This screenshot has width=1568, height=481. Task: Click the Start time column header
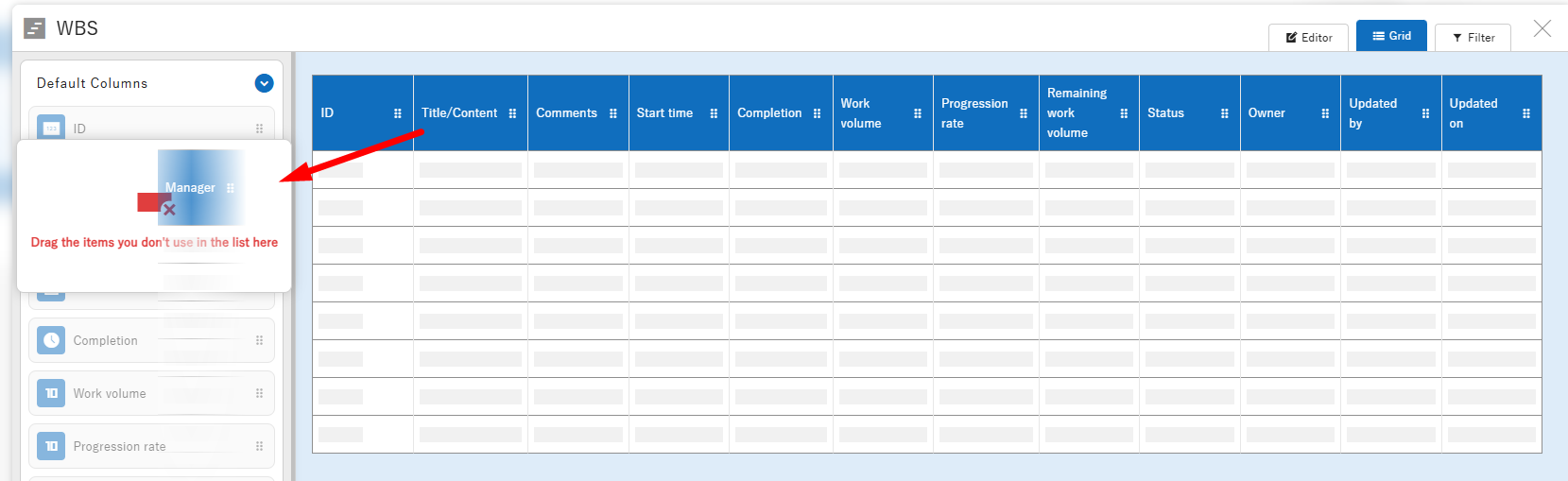[679, 113]
